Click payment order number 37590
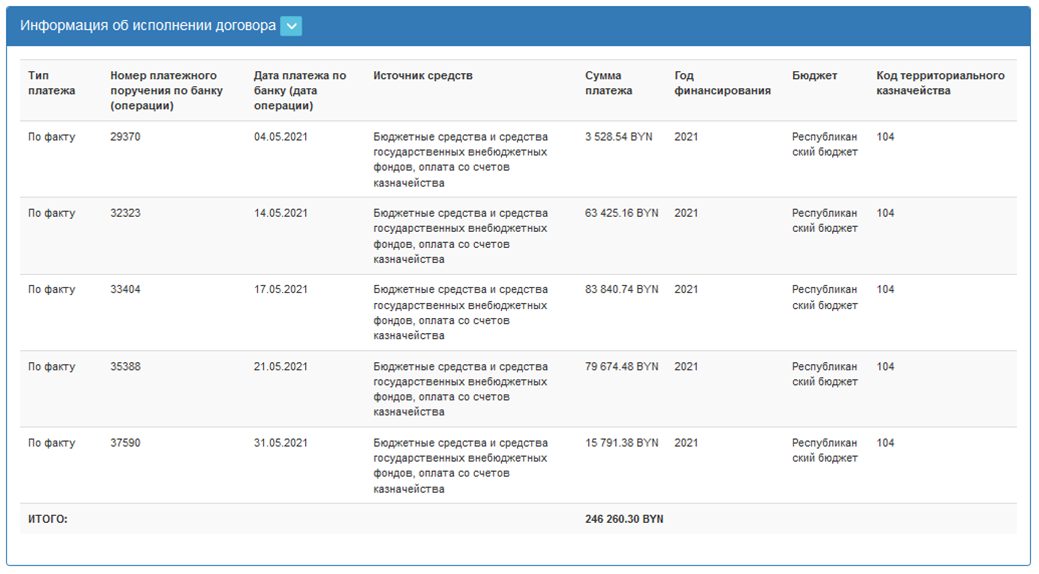The height and width of the screenshot is (574, 1039). 125,443
